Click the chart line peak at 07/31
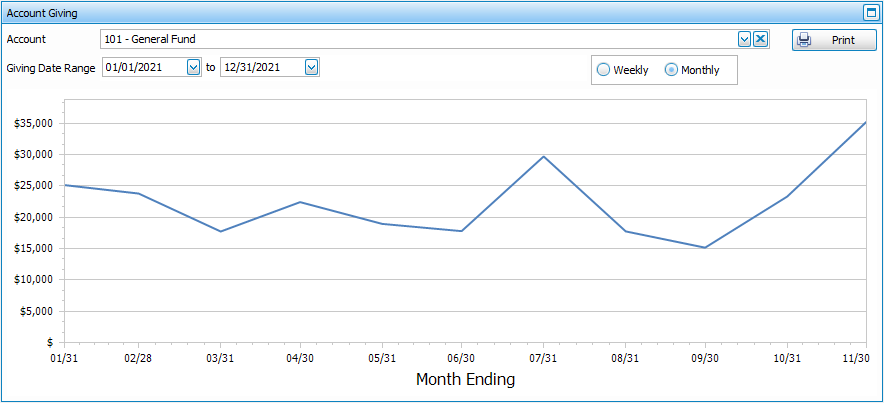This screenshot has height=403, width=884. (543, 156)
